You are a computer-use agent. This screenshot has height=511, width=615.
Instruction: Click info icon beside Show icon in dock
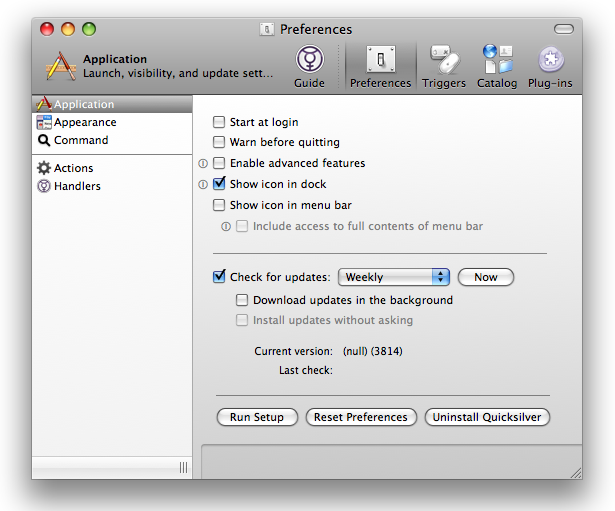coord(203,184)
